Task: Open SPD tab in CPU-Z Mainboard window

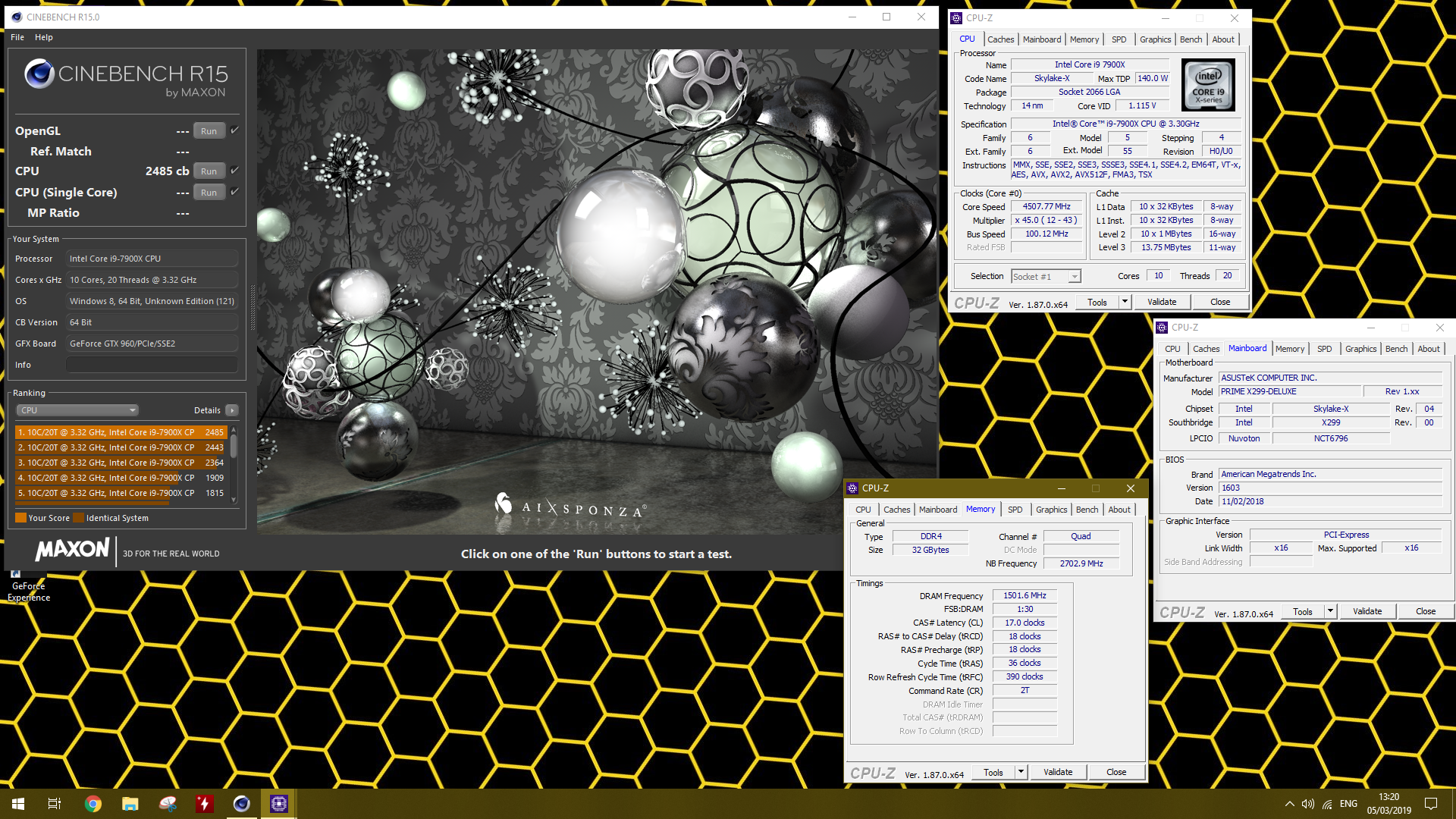Action: pyautogui.click(x=1324, y=349)
